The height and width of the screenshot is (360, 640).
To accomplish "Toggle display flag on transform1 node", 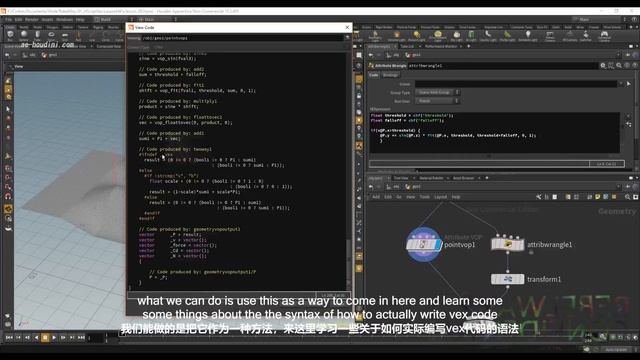I will (521, 279).
